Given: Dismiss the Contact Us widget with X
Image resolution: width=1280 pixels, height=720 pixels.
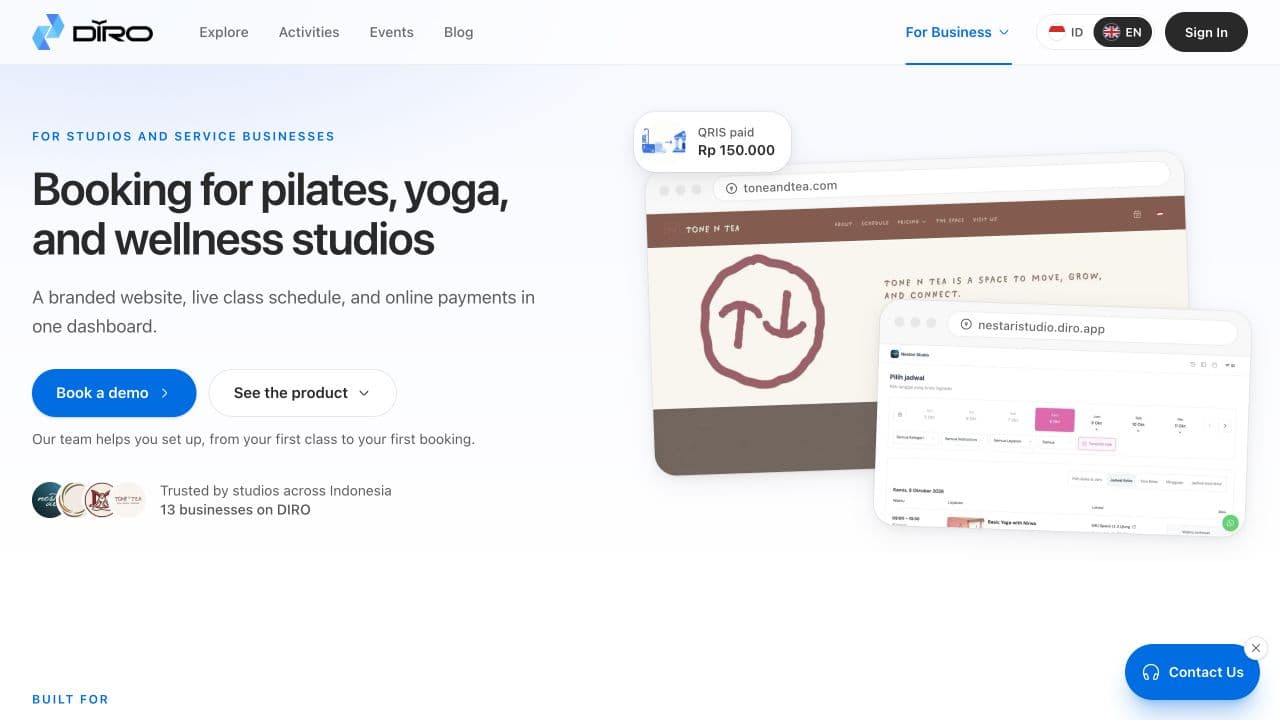Looking at the screenshot, I should [x=1256, y=648].
